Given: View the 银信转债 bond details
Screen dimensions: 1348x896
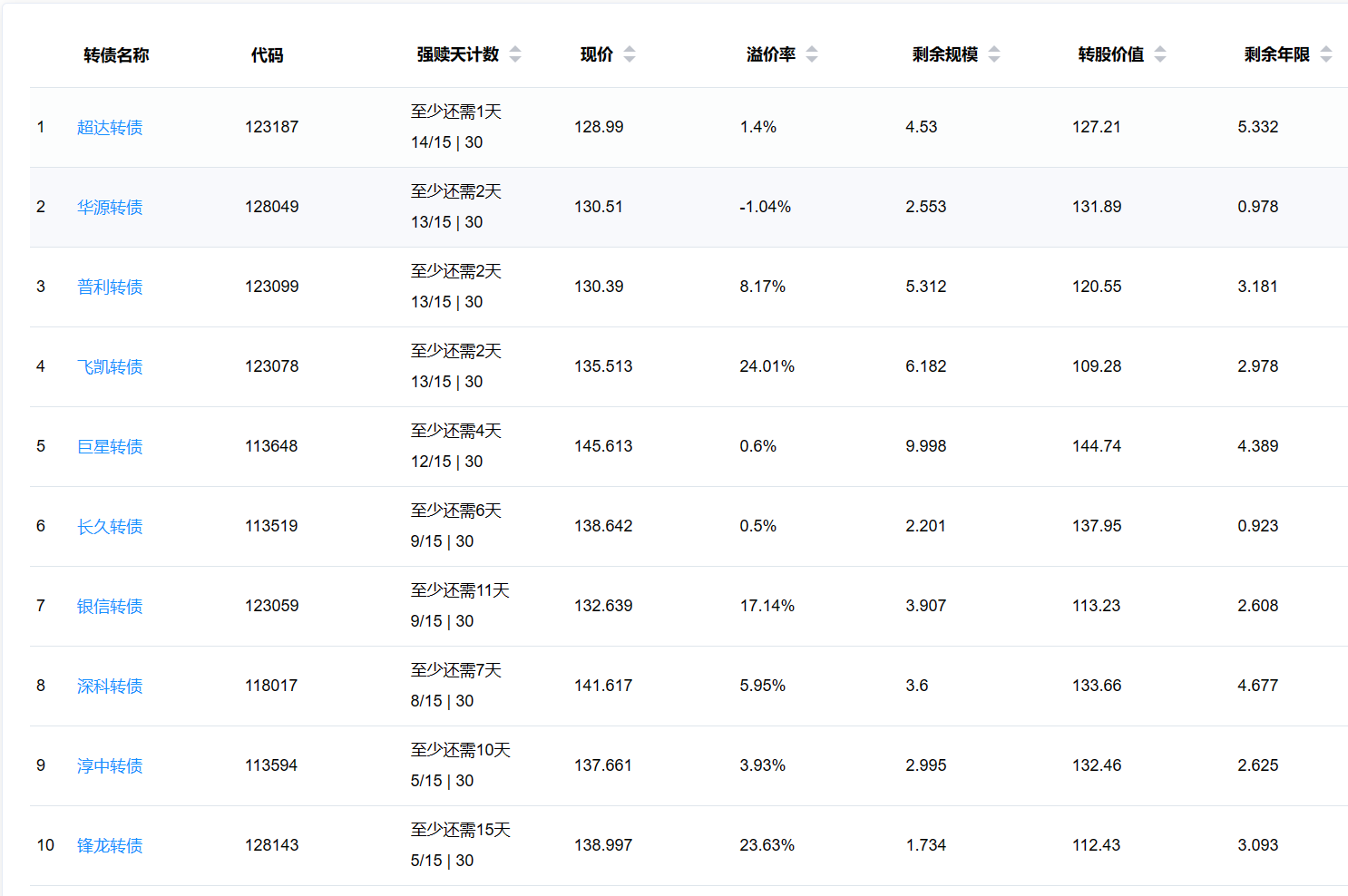Looking at the screenshot, I should pyautogui.click(x=110, y=607).
